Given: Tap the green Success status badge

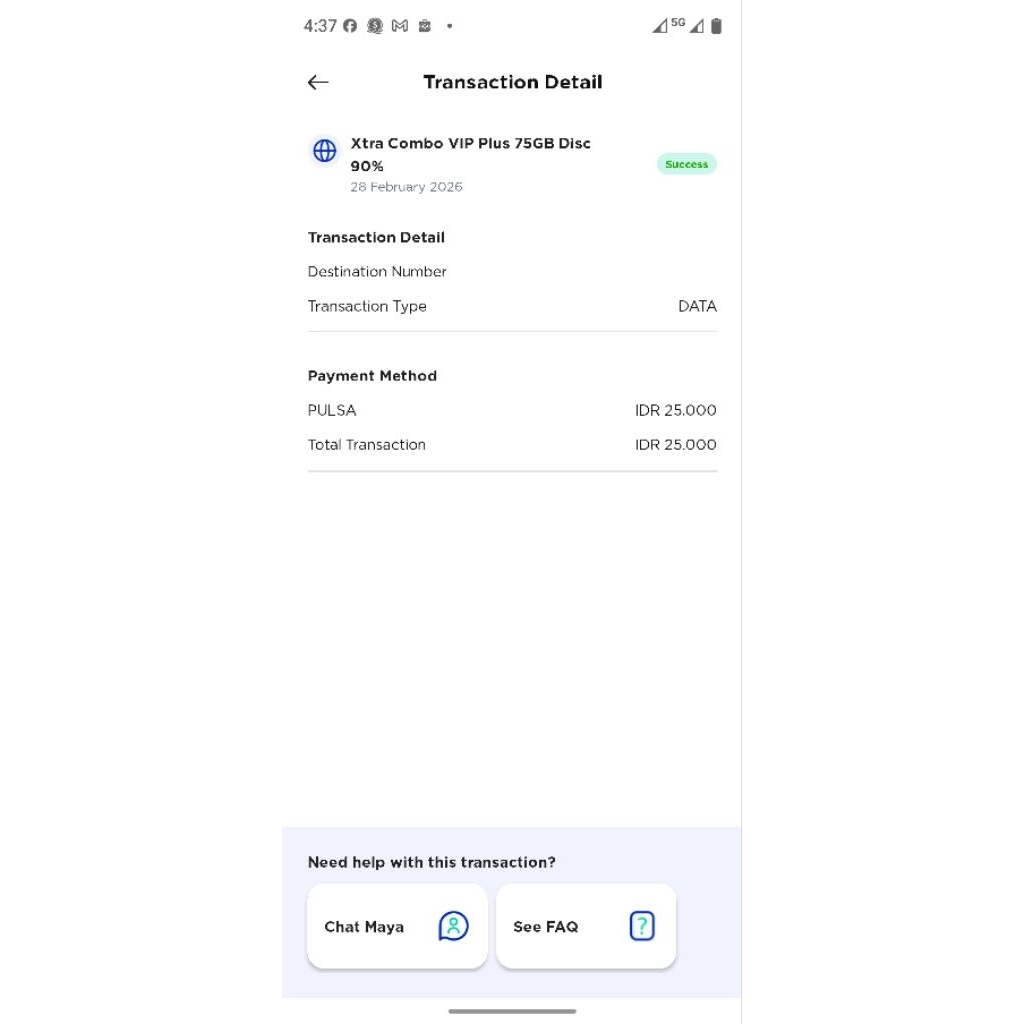Looking at the screenshot, I should (x=686, y=164).
